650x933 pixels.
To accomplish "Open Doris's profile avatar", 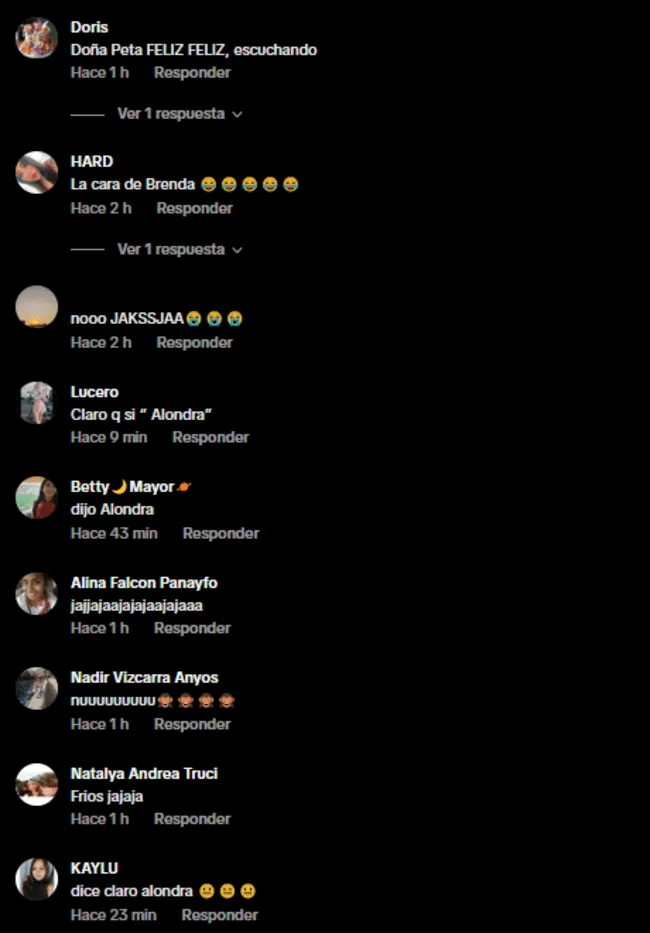I will coord(36,37).
